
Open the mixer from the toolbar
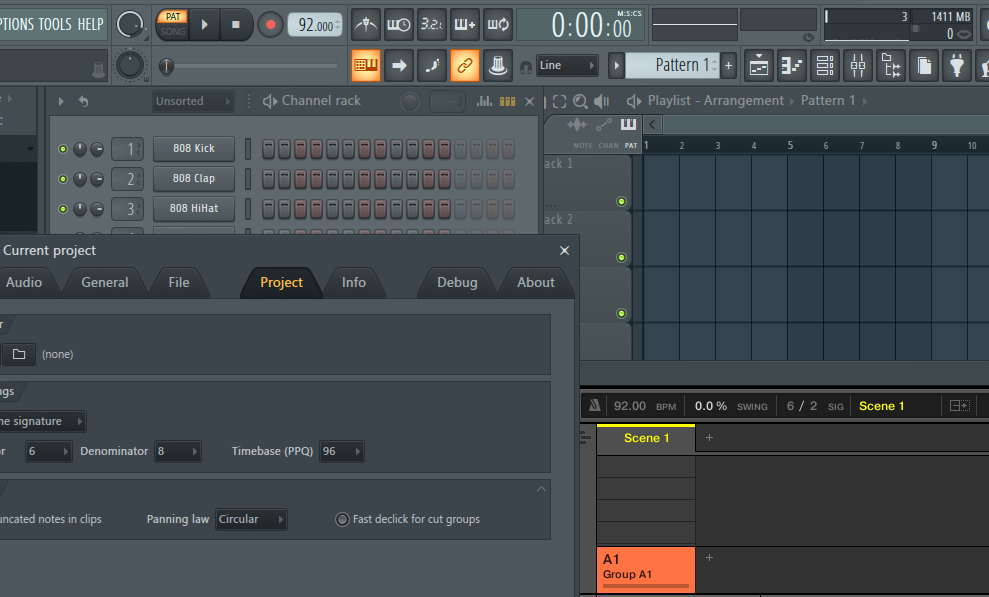pyautogui.click(x=858, y=66)
